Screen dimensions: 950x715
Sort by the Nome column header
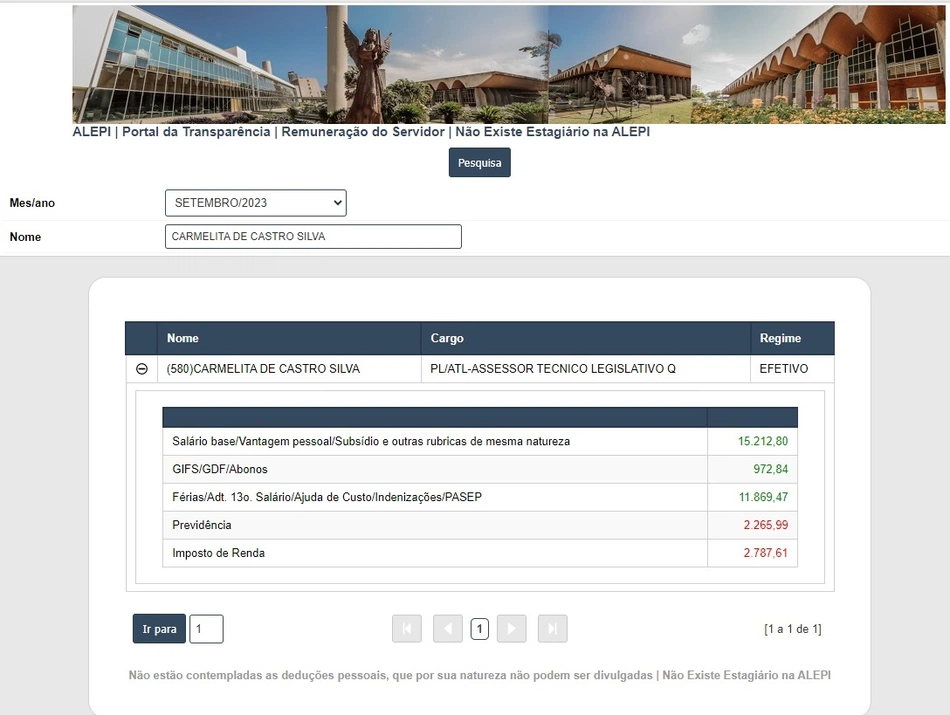click(x=183, y=338)
